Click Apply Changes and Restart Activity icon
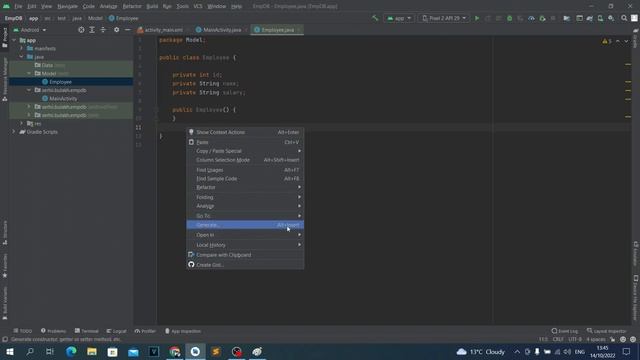Image resolution: width=640 pixels, height=360 pixels. 488,18
